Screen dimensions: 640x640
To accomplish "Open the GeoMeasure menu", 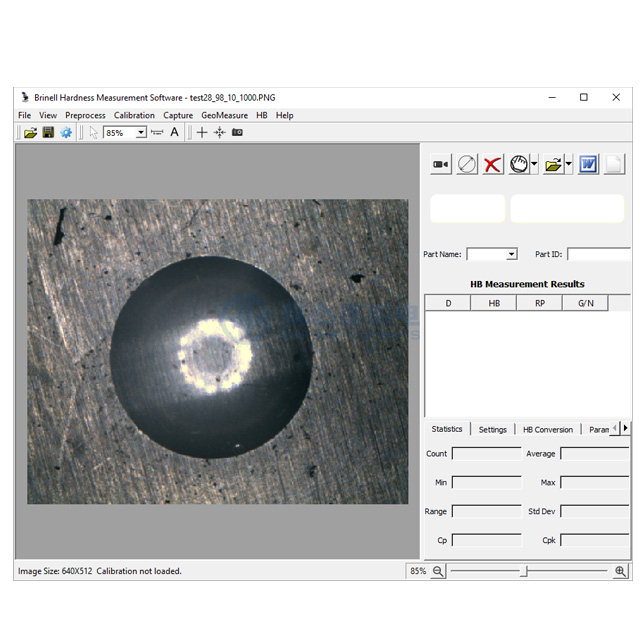I will coord(225,115).
